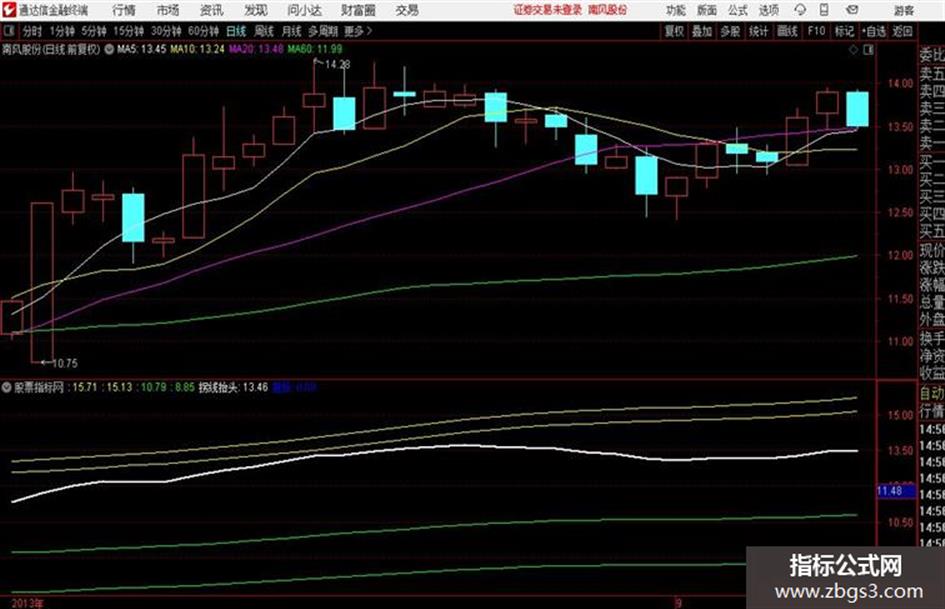Screen dimensions: 945x609
Task: Expand the 更多 periods chevron
Action: point(358,31)
